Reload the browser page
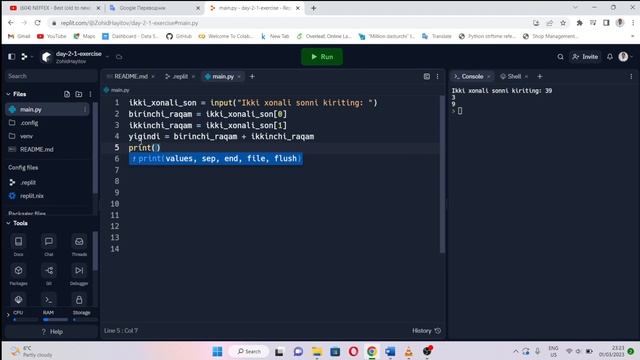Screen dimensions: 640x360 [x=38, y=23]
